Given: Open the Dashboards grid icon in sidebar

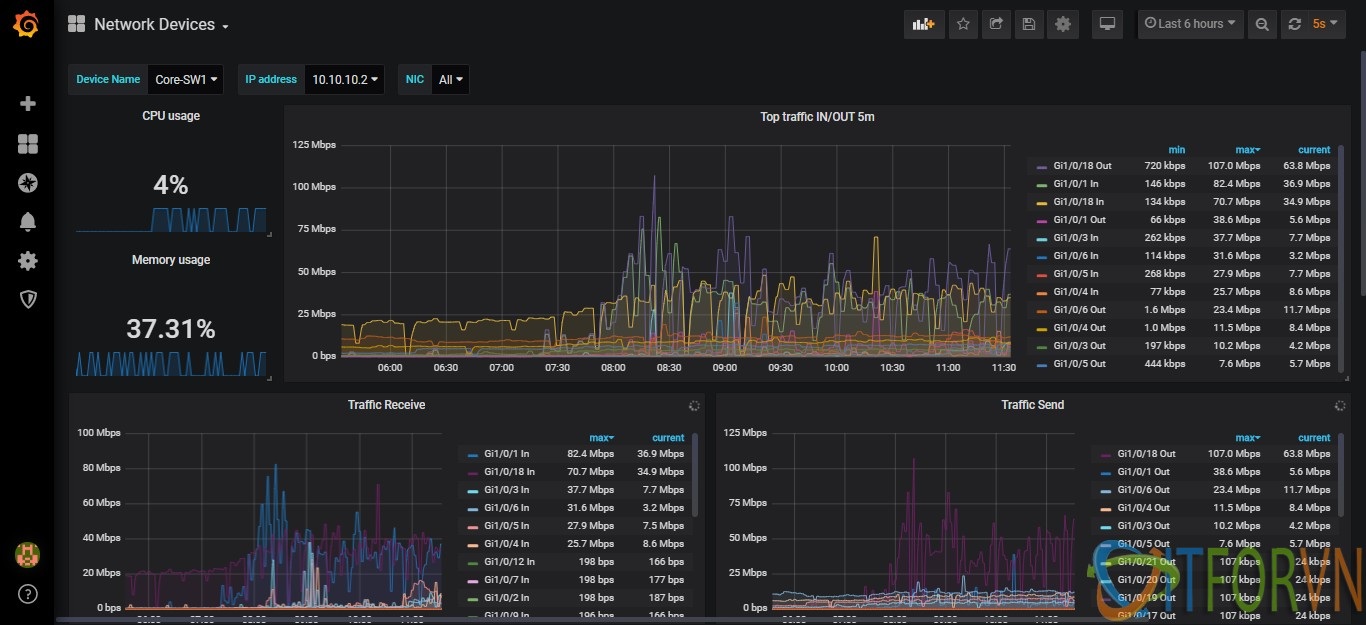Looking at the screenshot, I should pyautogui.click(x=28, y=145).
